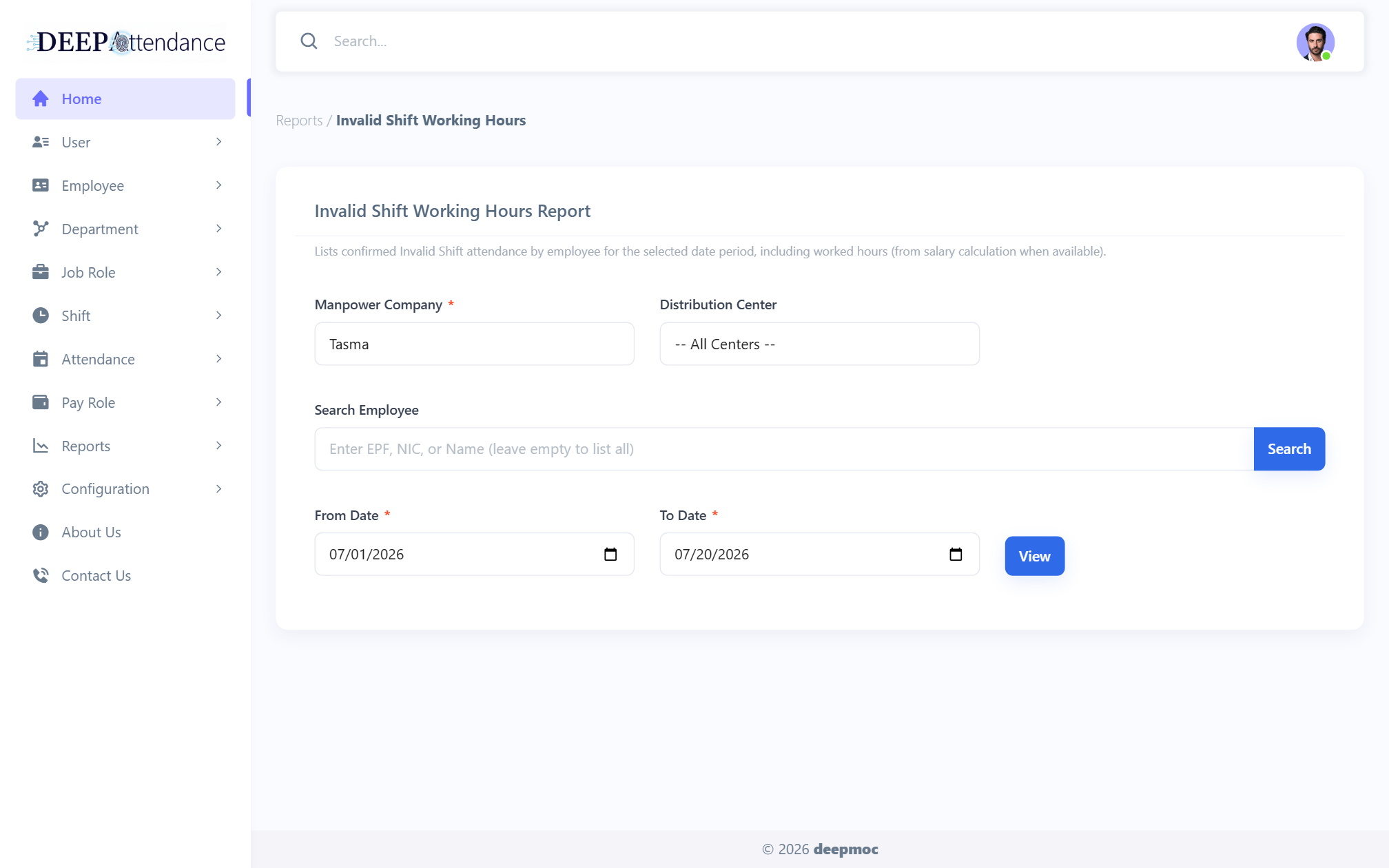Click the From Date calendar picker icon

610,555
